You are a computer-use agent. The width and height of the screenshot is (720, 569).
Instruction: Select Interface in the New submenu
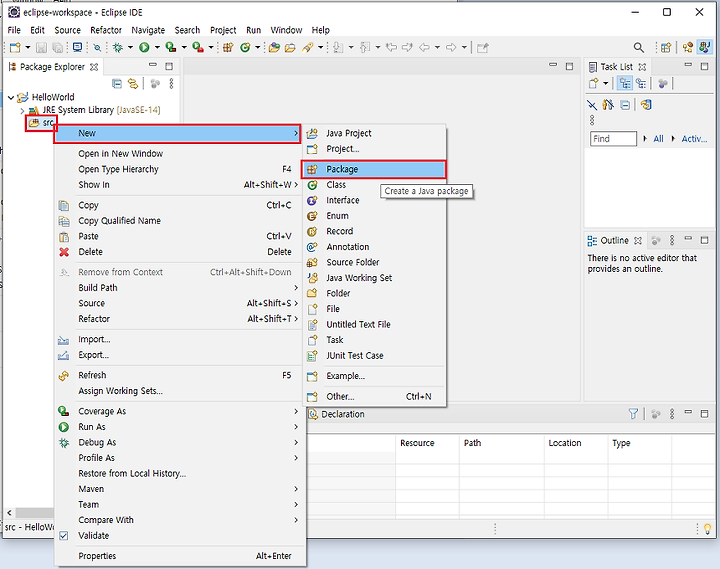[373, 200]
